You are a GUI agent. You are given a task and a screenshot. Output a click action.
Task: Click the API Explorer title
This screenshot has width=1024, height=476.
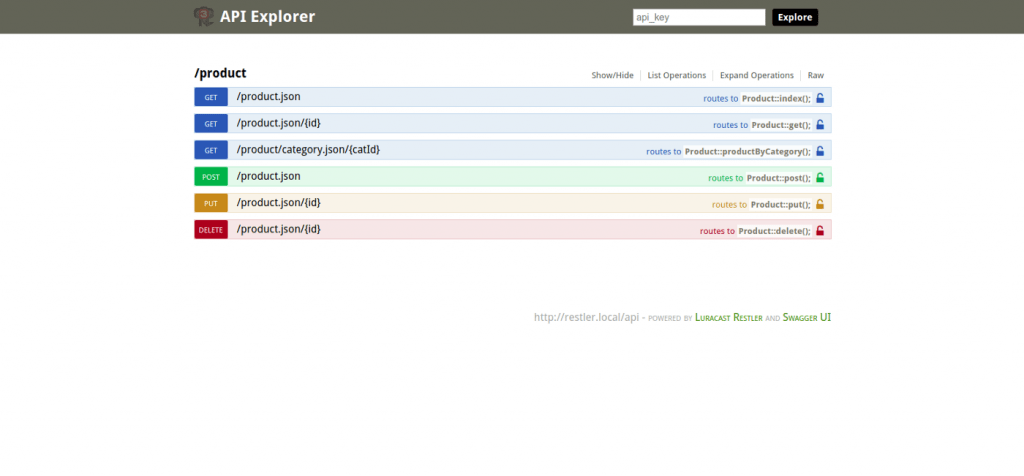pyautogui.click(x=267, y=16)
